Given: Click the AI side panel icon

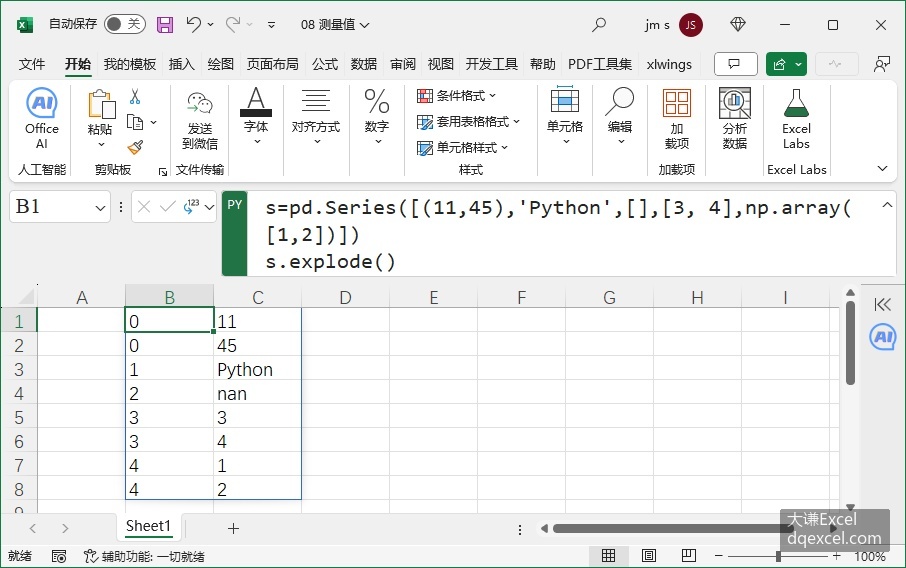Looking at the screenshot, I should 883,337.
